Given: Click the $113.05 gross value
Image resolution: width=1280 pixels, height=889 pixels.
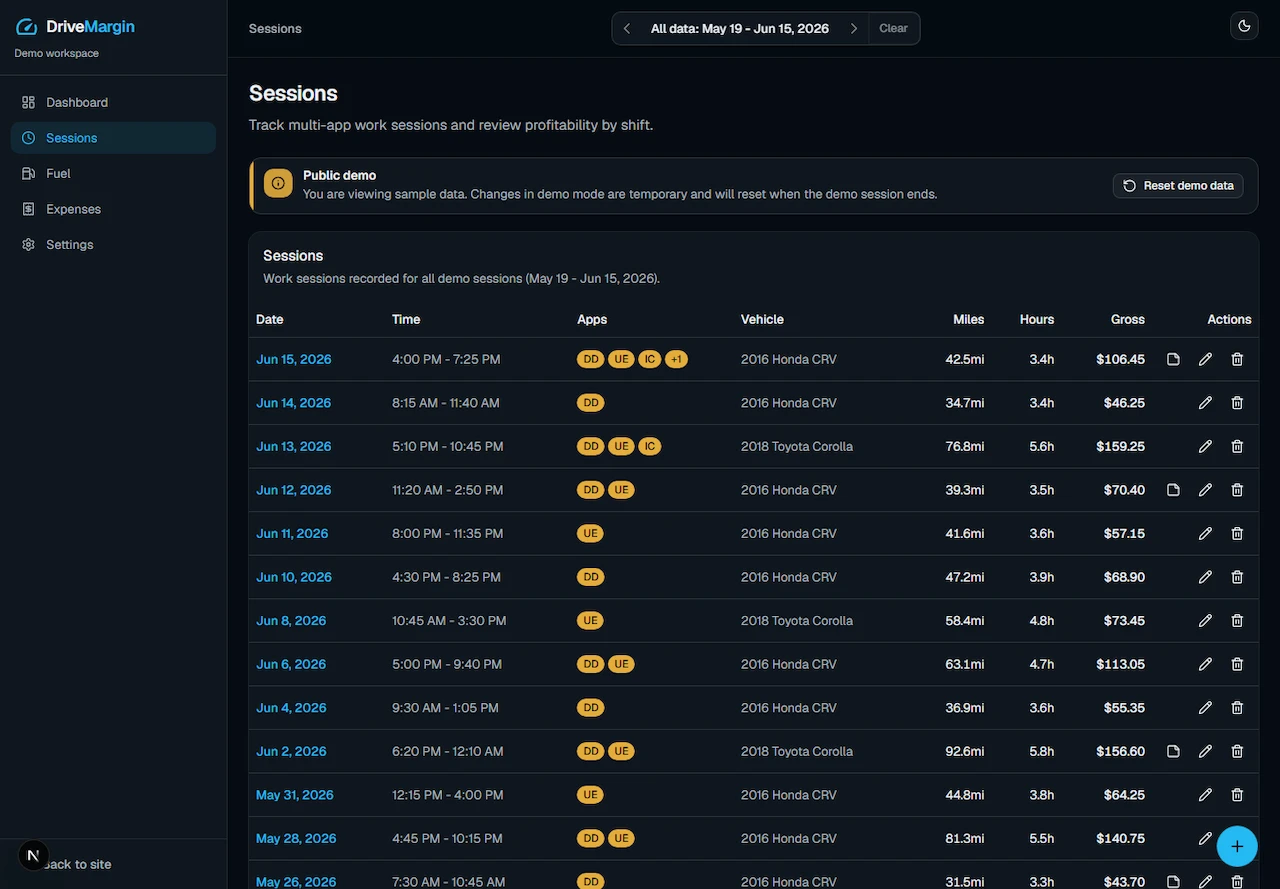Looking at the screenshot, I should (1120, 664).
